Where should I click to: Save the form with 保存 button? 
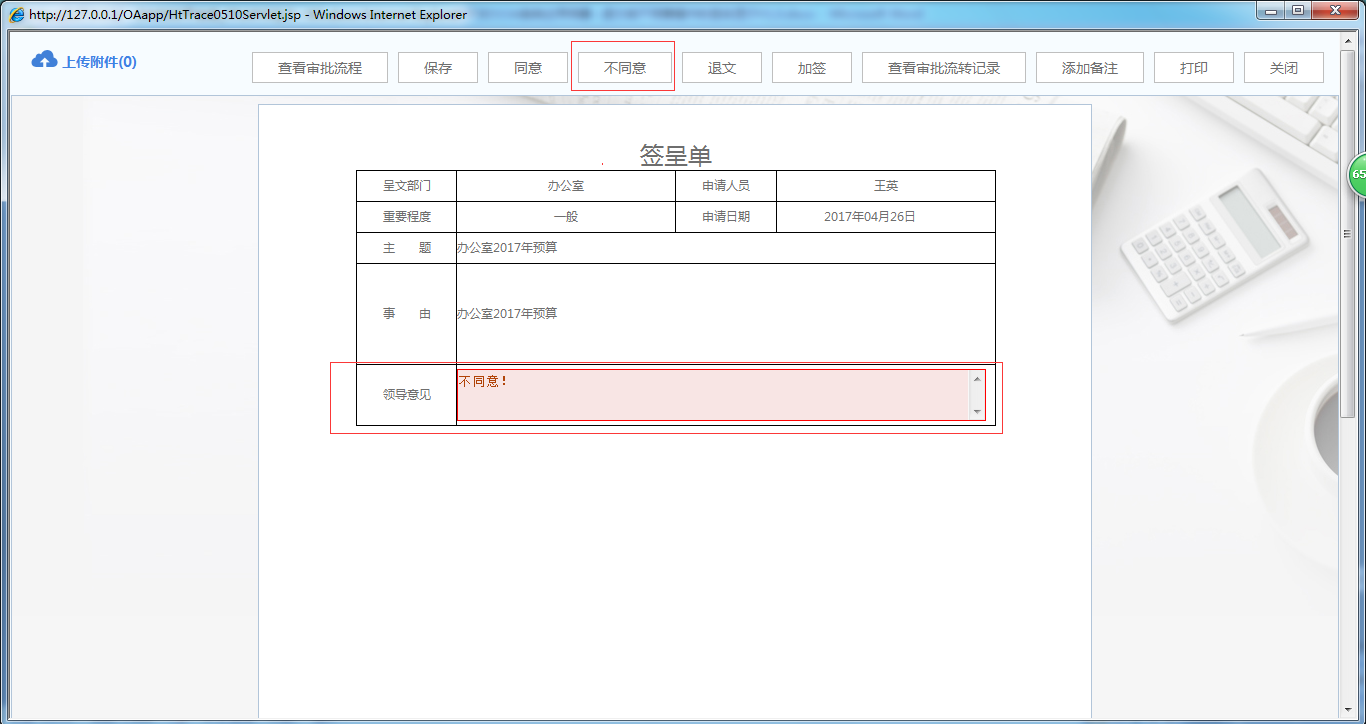437,67
